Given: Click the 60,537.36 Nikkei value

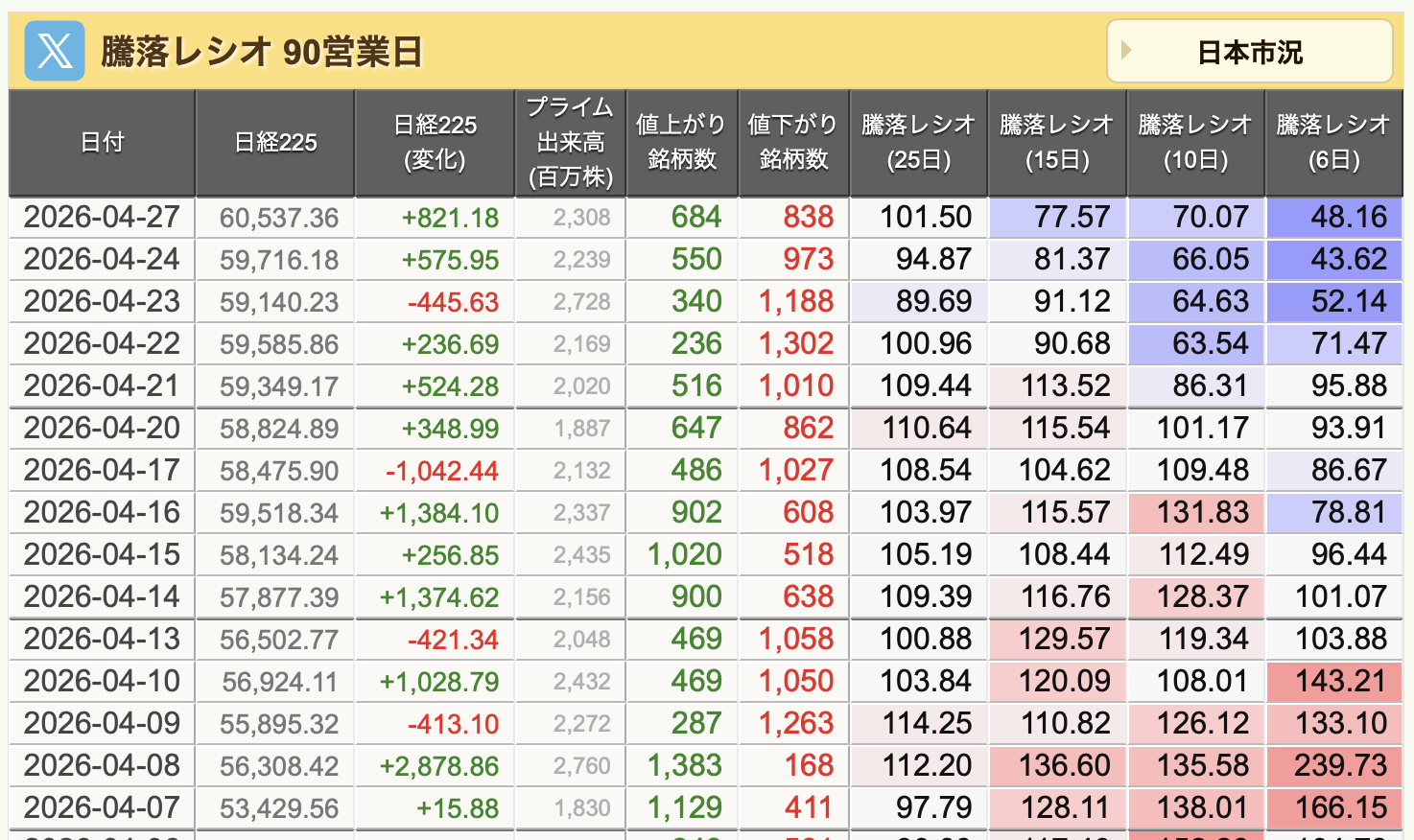Looking at the screenshot, I should coord(278,218).
